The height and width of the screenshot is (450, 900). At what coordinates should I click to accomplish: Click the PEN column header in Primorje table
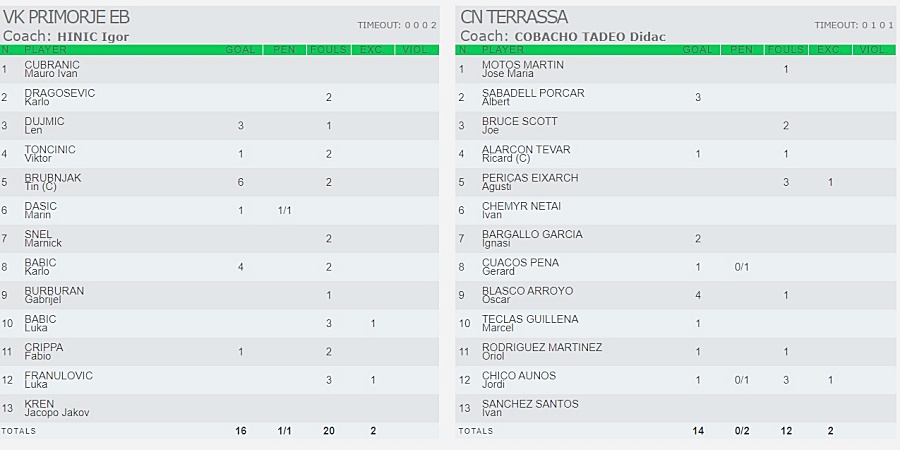(x=284, y=50)
